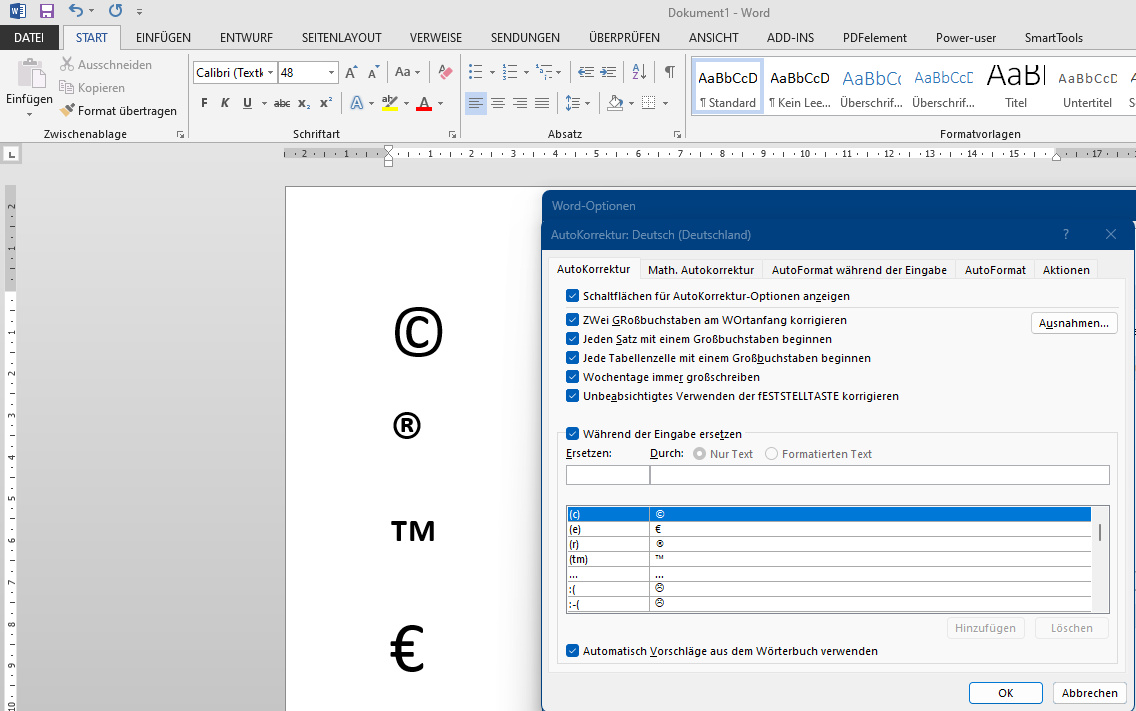1136x711 pixels.
Task: Open the borders dropdown arrow
Action: pos(666,103)
